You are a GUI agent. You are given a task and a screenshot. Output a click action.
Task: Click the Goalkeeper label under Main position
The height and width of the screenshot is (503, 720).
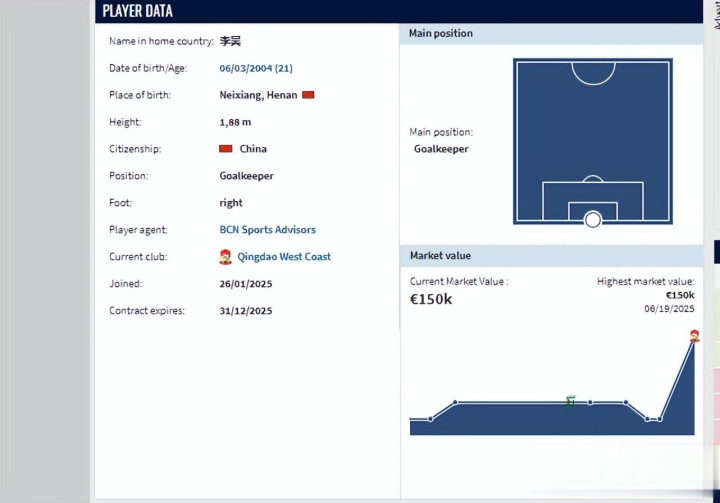(x=441, y=149)
